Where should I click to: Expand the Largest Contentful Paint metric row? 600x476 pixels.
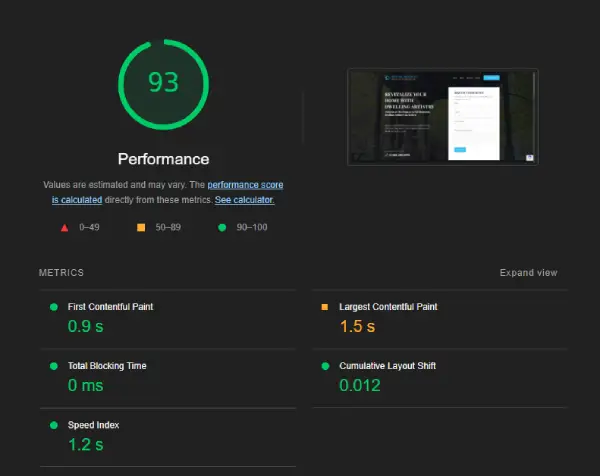coord(388,307)
